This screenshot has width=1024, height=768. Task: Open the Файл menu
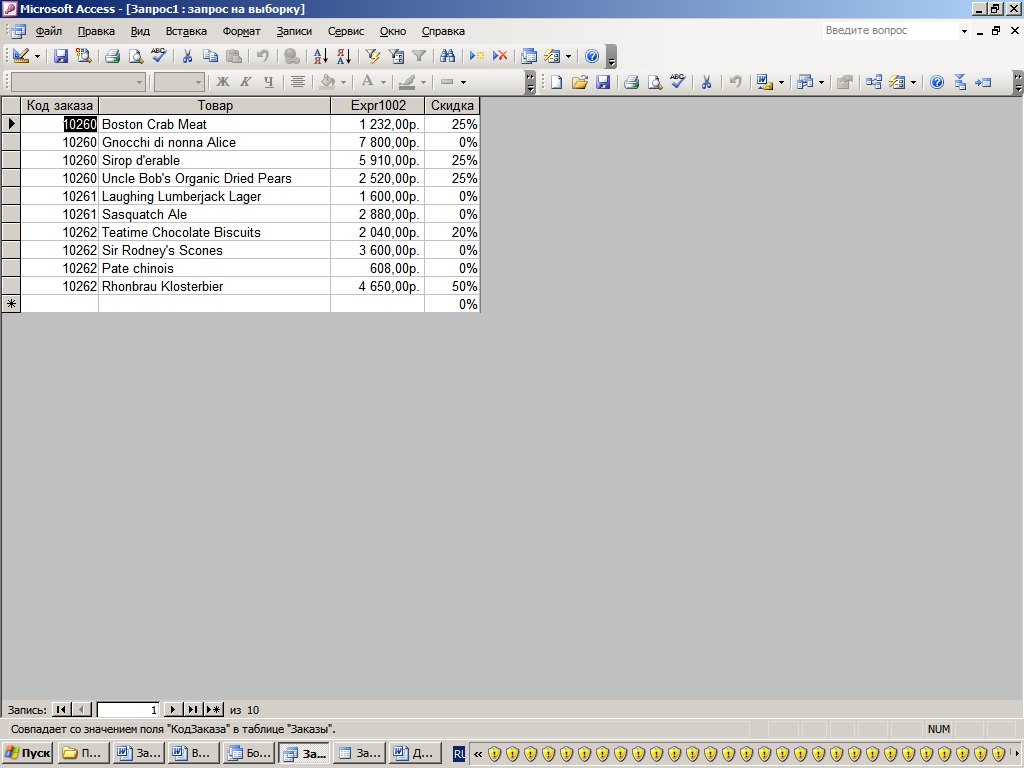[x=48, y=31]
